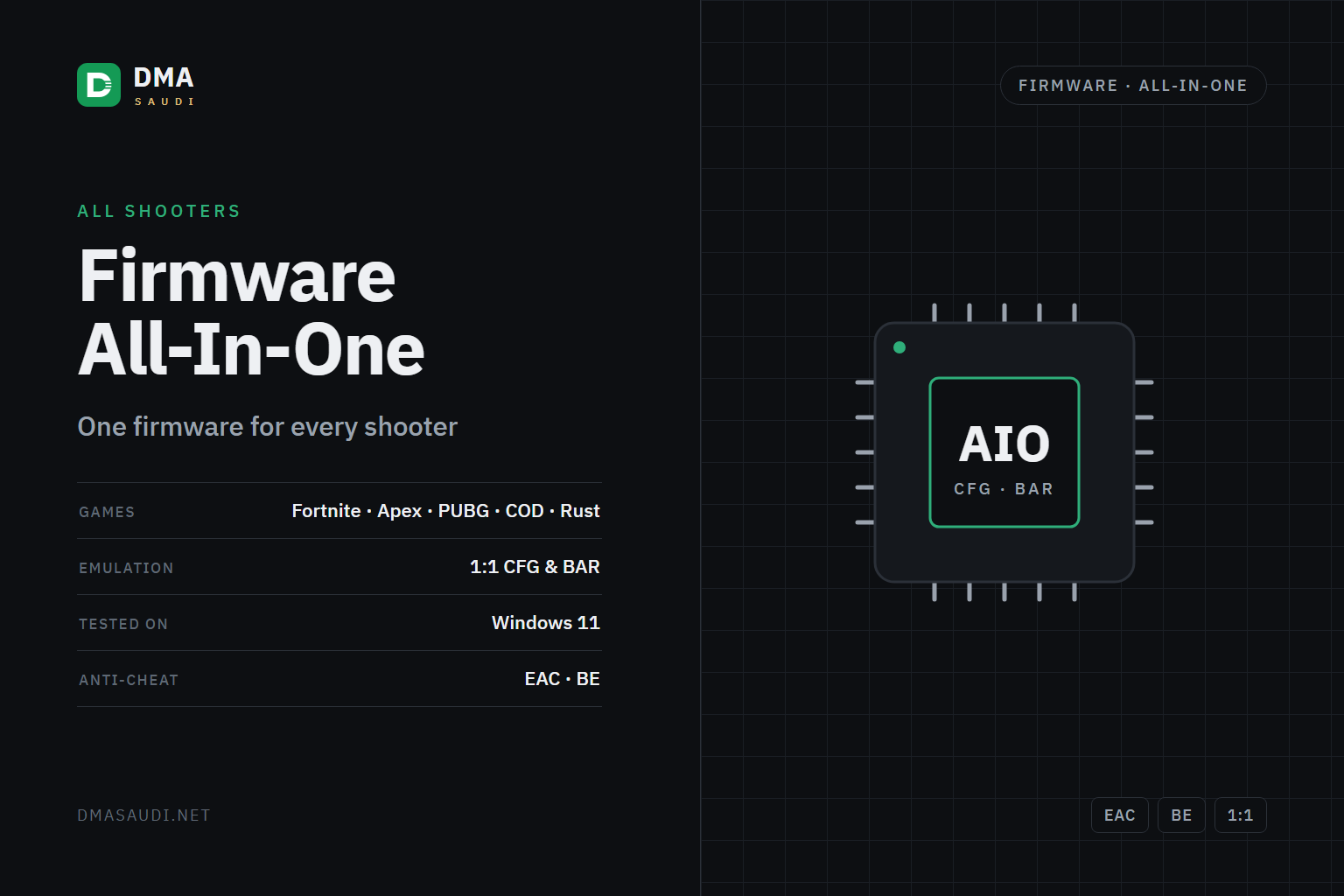Image resolution: width=1344 pixels, height=896 pixels.
Task: Click the 1:1 tag badge
Action: tap(1241, 815)
